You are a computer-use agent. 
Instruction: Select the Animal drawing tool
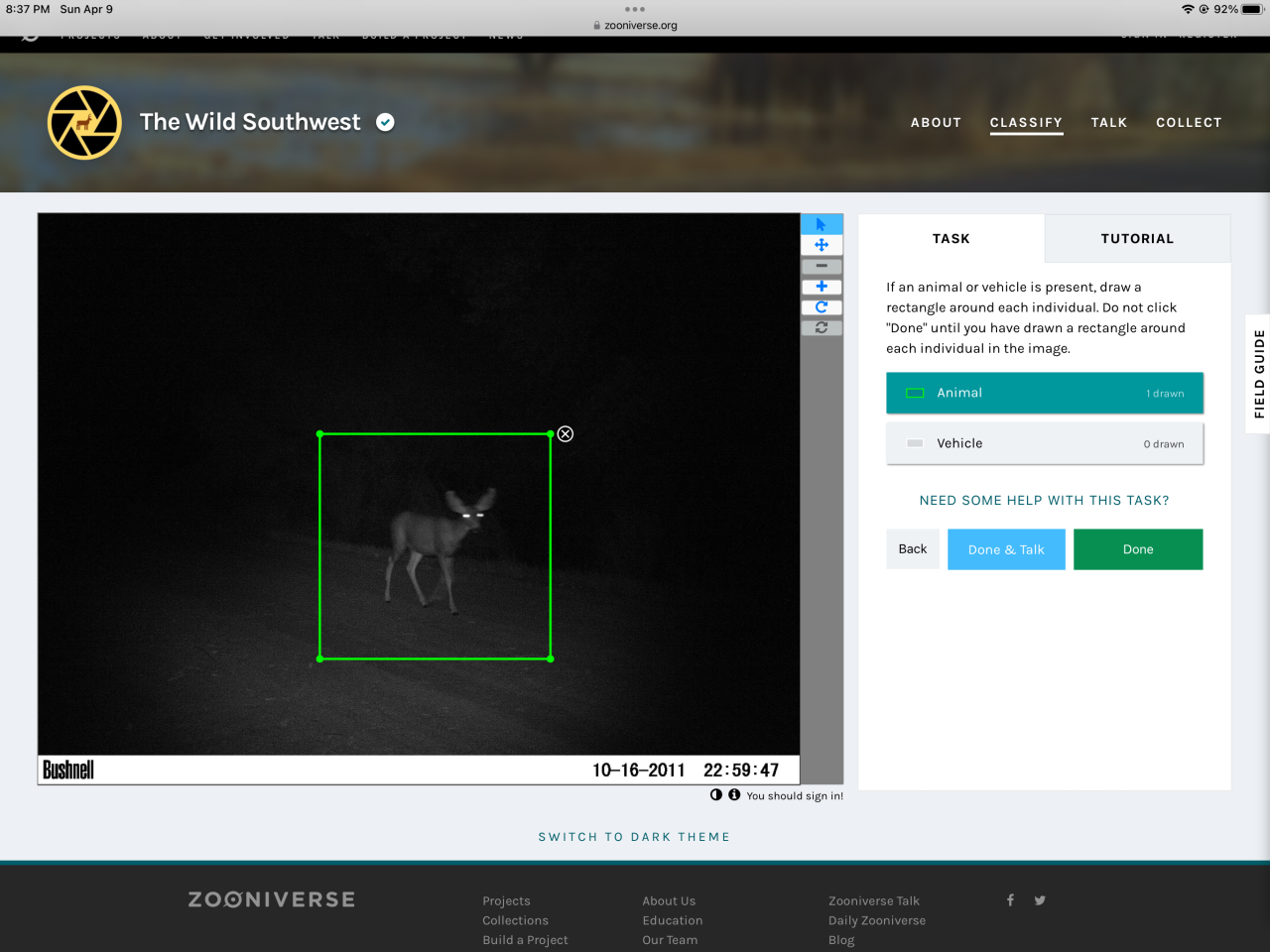[x=1045, y=393]
